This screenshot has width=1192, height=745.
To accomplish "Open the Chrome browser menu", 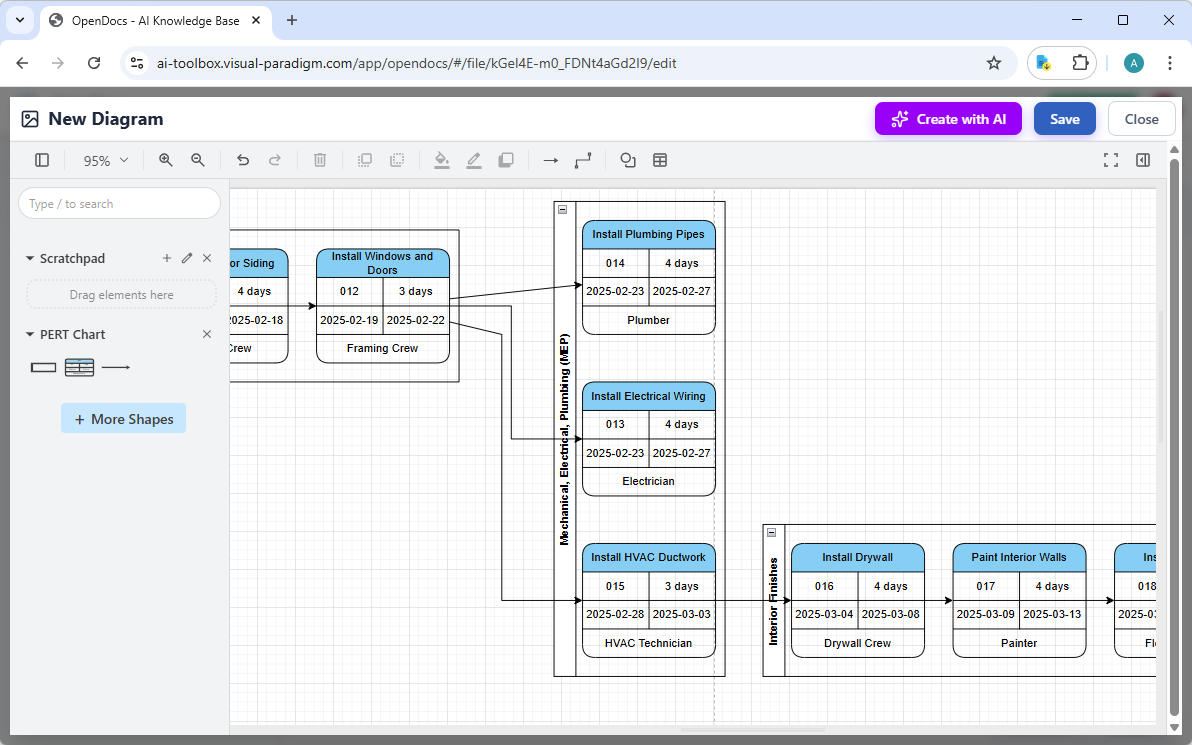I will coord(1170,62).
